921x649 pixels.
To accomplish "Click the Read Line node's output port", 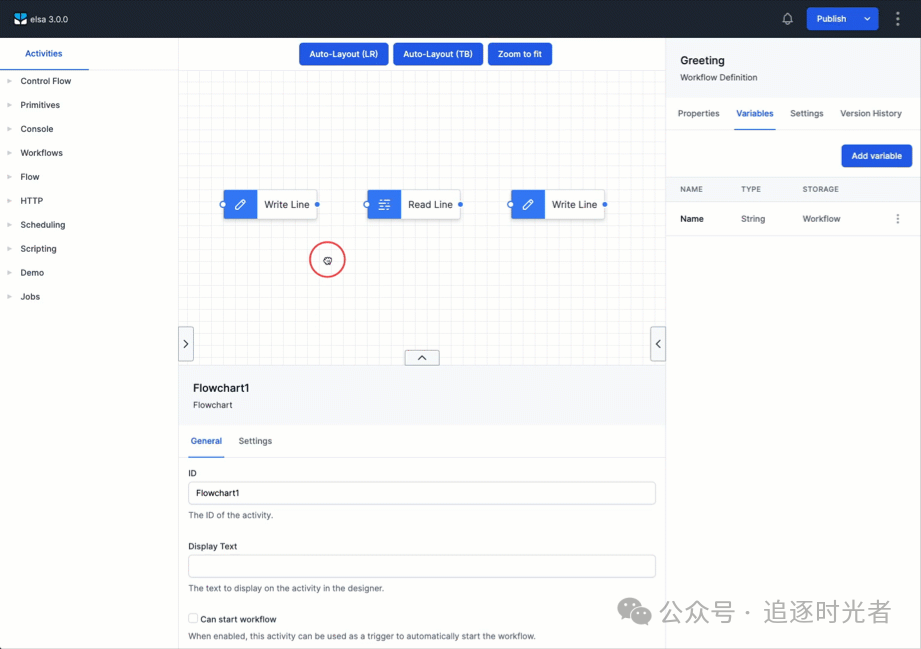I will (x=460, y=204).
